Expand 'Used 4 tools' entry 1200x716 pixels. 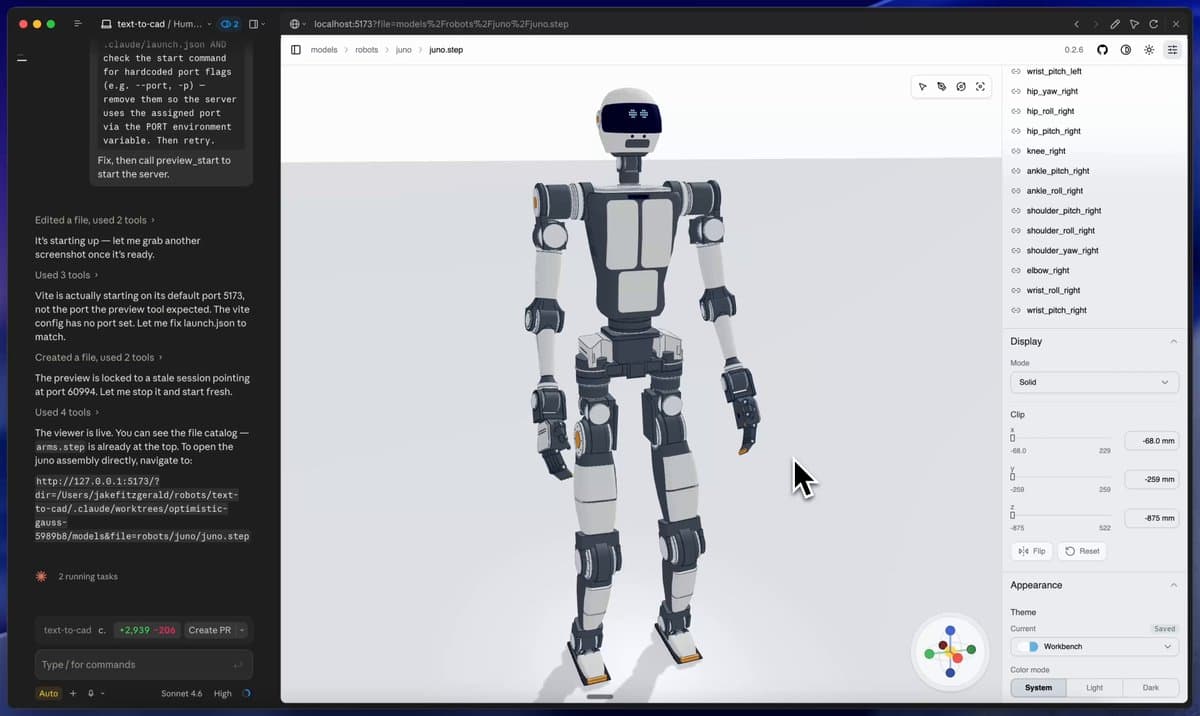(x=66, y=412)
